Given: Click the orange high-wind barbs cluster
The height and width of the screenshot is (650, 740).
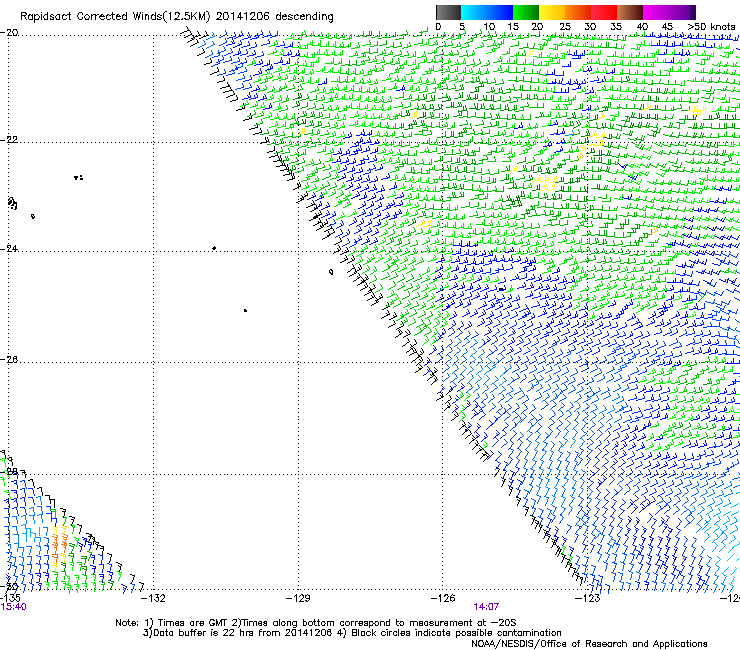Looking at the screenshot, I should point(59,548).
